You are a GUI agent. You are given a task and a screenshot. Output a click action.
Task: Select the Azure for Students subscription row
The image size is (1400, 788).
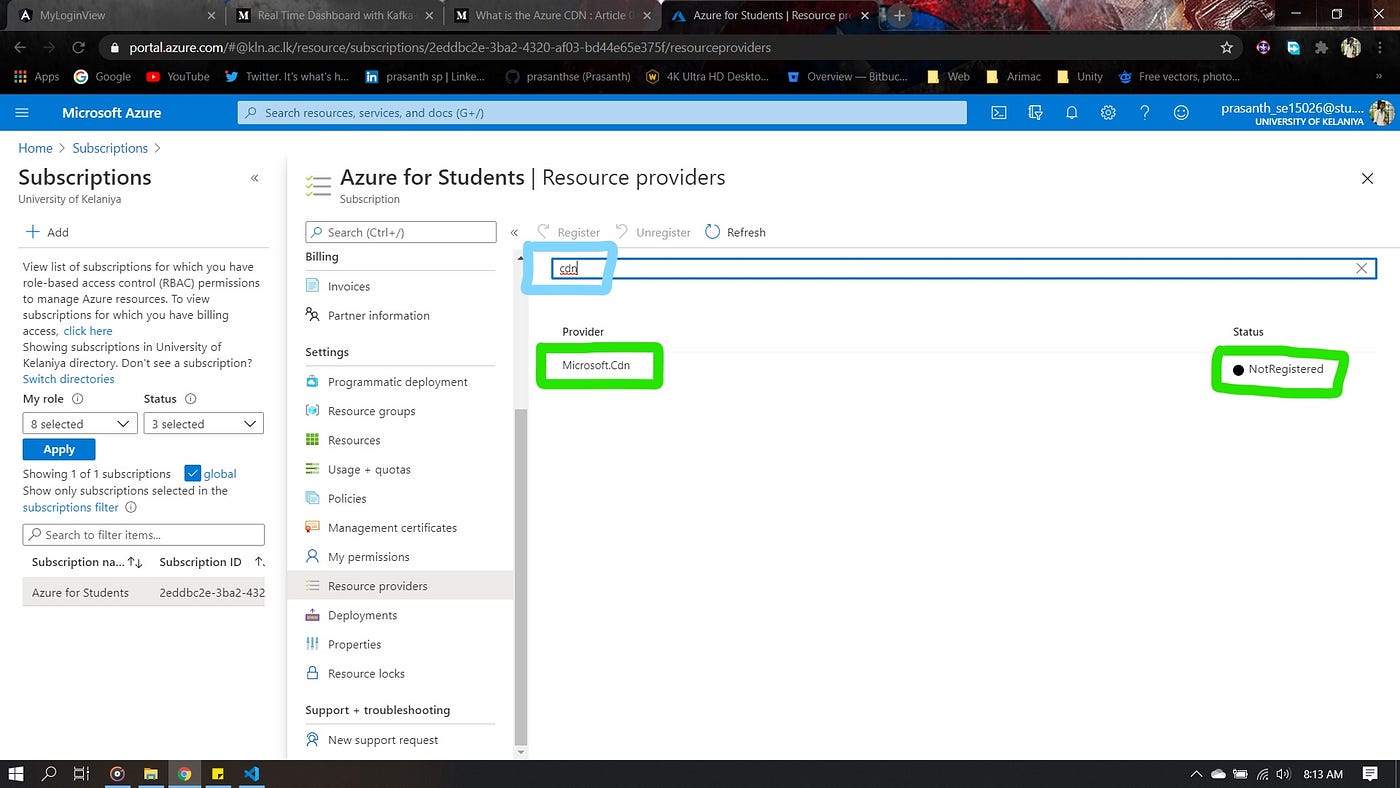(144, 592)
